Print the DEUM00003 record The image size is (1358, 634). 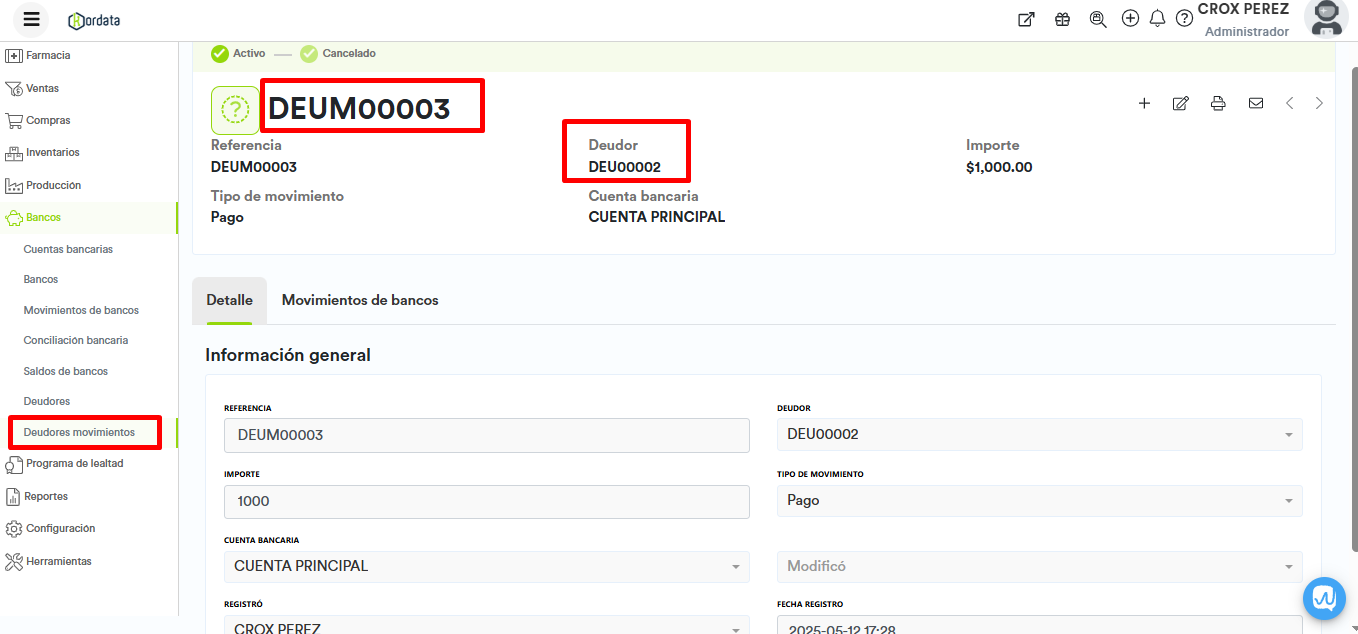pos(1218,103)
